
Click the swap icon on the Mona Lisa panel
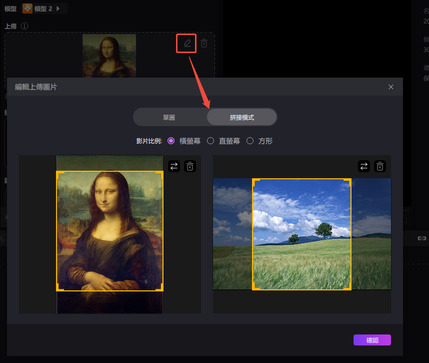(x=174, y=166)
